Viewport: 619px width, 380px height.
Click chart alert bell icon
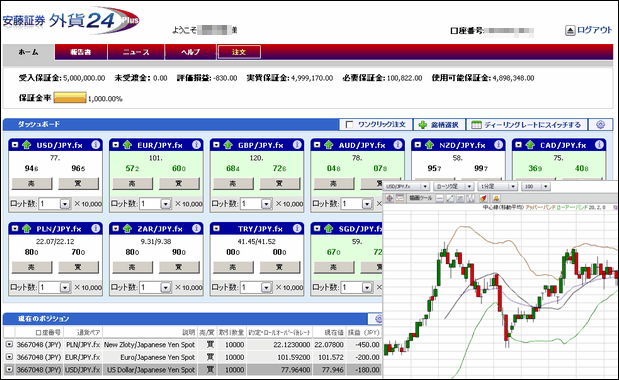click(496, 198)
